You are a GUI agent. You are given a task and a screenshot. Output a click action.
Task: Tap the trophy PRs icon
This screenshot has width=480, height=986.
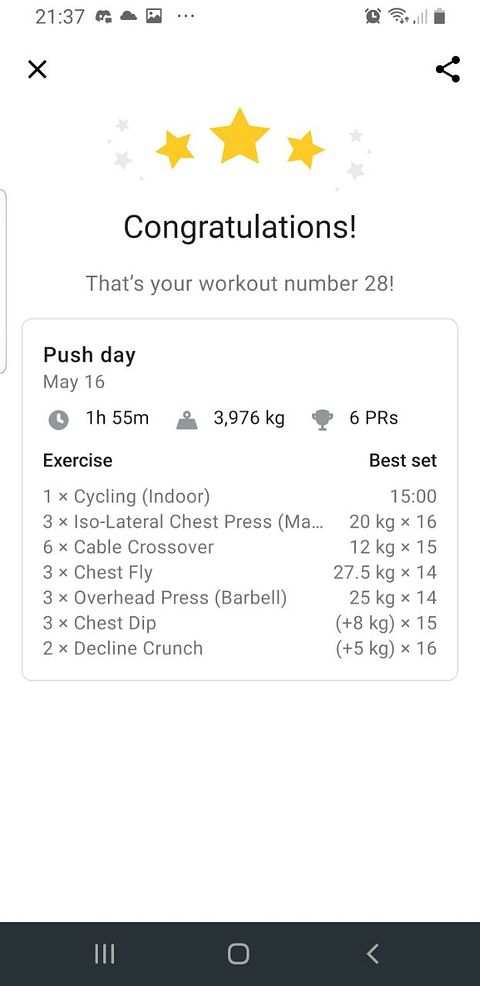(322, 419)
